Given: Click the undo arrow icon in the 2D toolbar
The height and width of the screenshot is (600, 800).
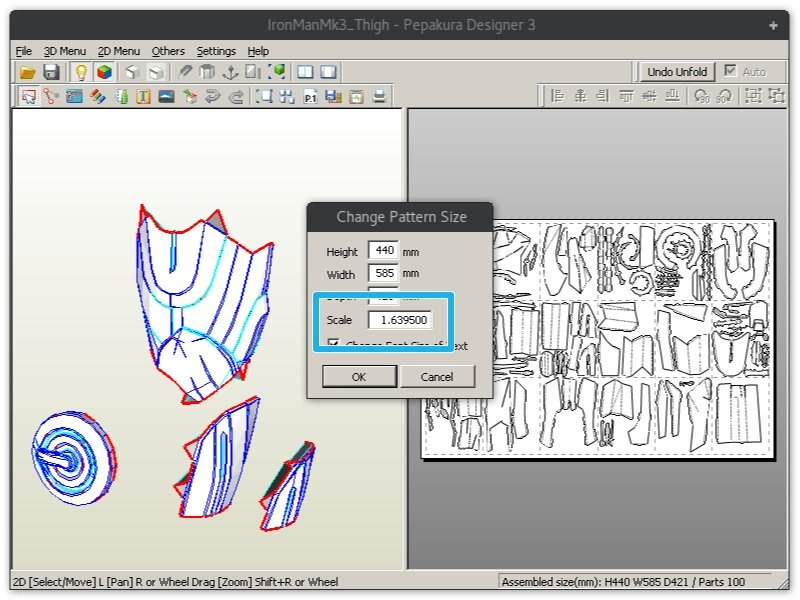Looking at the screenshot, I should point(212,96).
